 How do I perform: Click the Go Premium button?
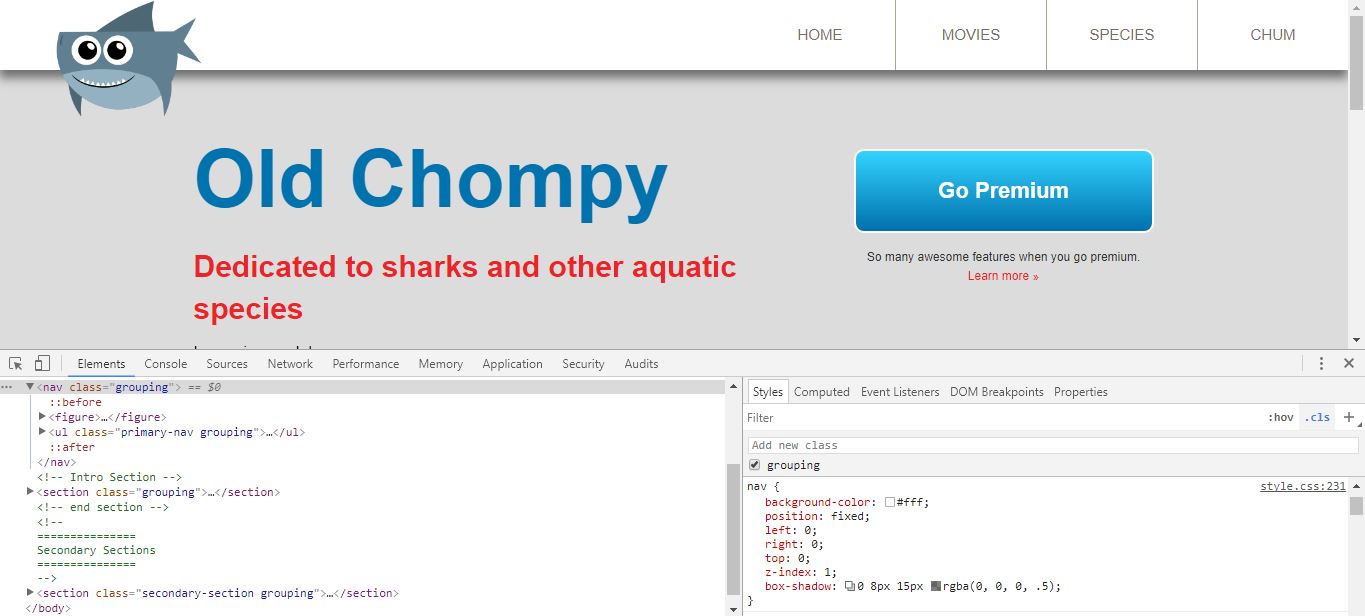tap(1003, 191)
